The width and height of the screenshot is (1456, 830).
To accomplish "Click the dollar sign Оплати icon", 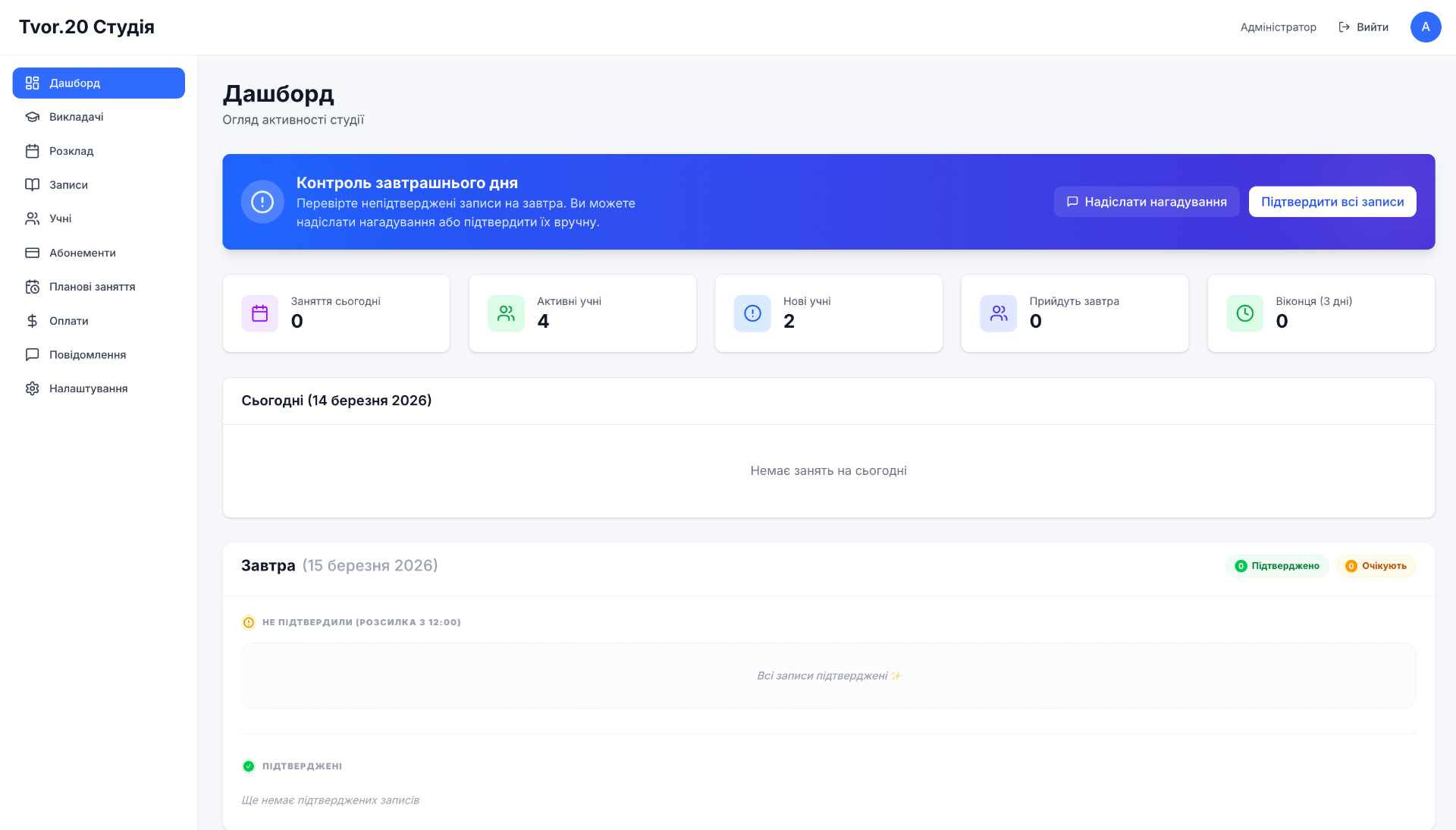I will (32, 321).
